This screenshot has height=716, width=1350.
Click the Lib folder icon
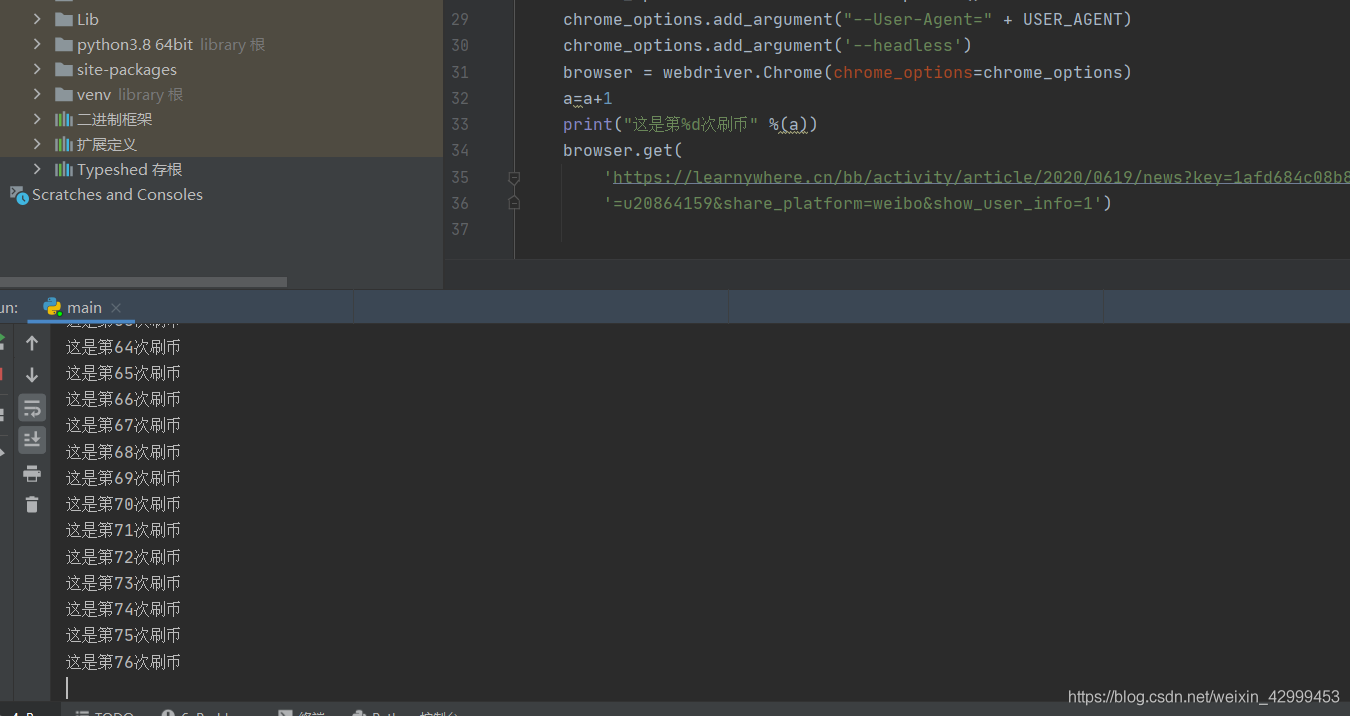pyautogui.click(x=64, y=19)
